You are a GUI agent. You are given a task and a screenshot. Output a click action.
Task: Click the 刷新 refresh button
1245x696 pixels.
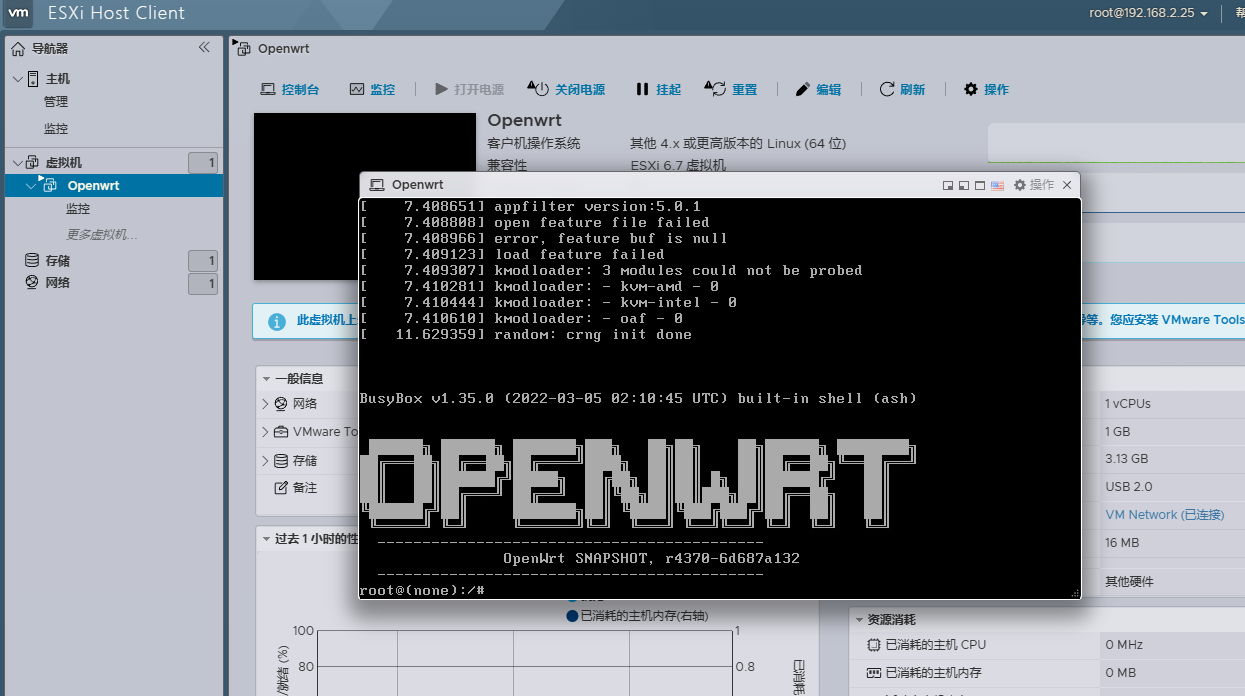pos(902,89)
